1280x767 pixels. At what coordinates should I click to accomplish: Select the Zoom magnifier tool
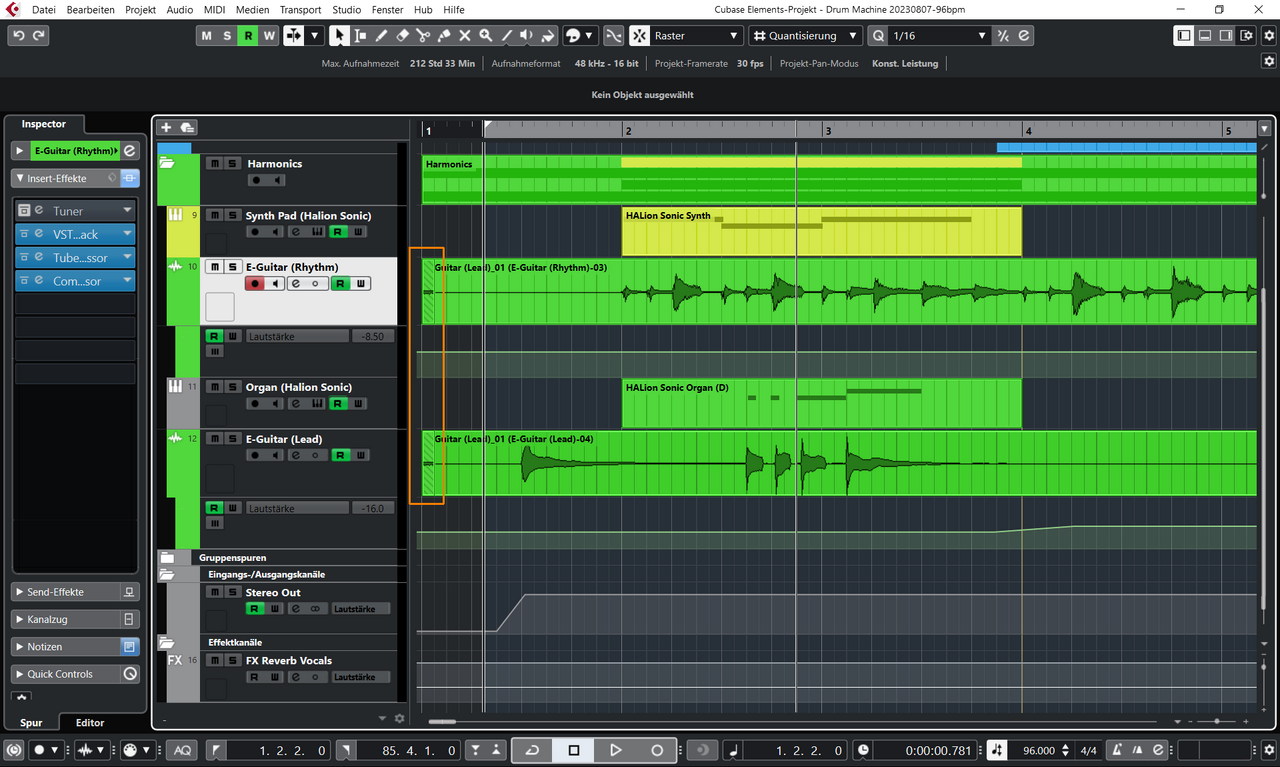pos(486,36)
